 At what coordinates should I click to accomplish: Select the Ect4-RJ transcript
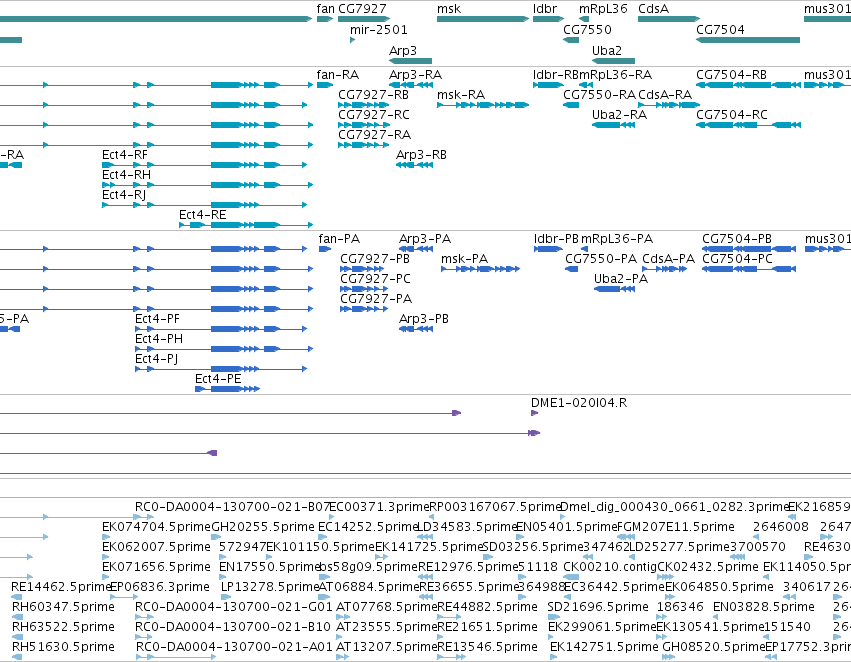tap(205, 205)
